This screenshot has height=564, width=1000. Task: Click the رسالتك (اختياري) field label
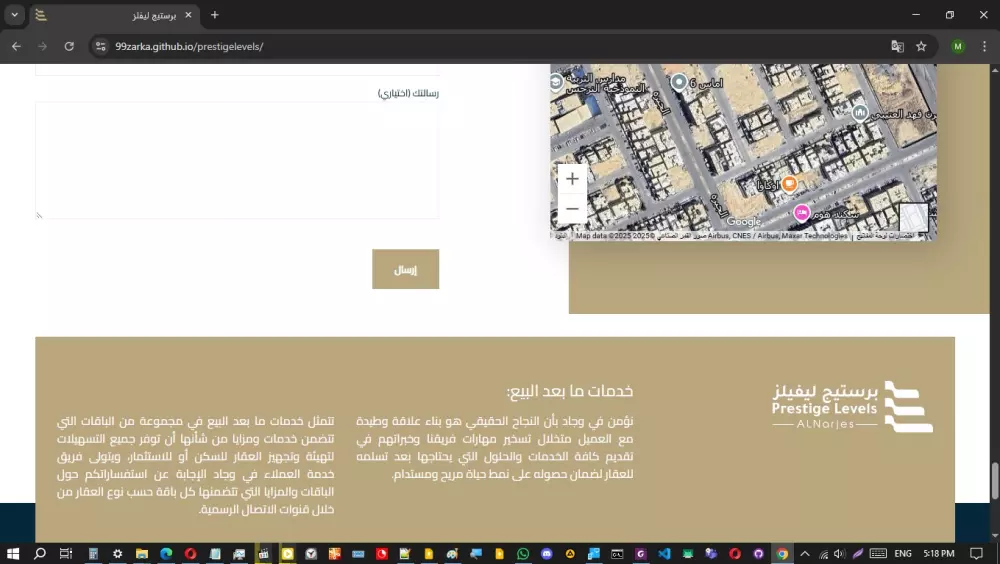[x=408, y=93]
